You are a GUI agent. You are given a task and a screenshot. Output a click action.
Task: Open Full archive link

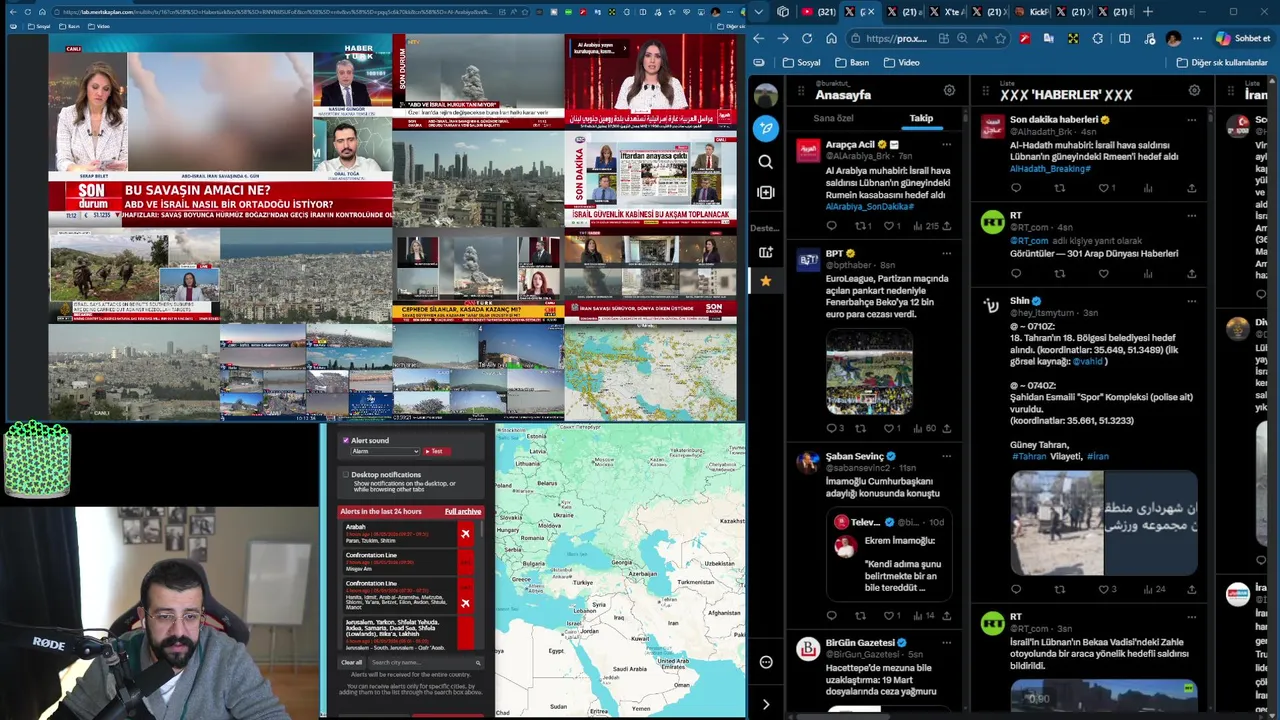(x=463, y=511)
